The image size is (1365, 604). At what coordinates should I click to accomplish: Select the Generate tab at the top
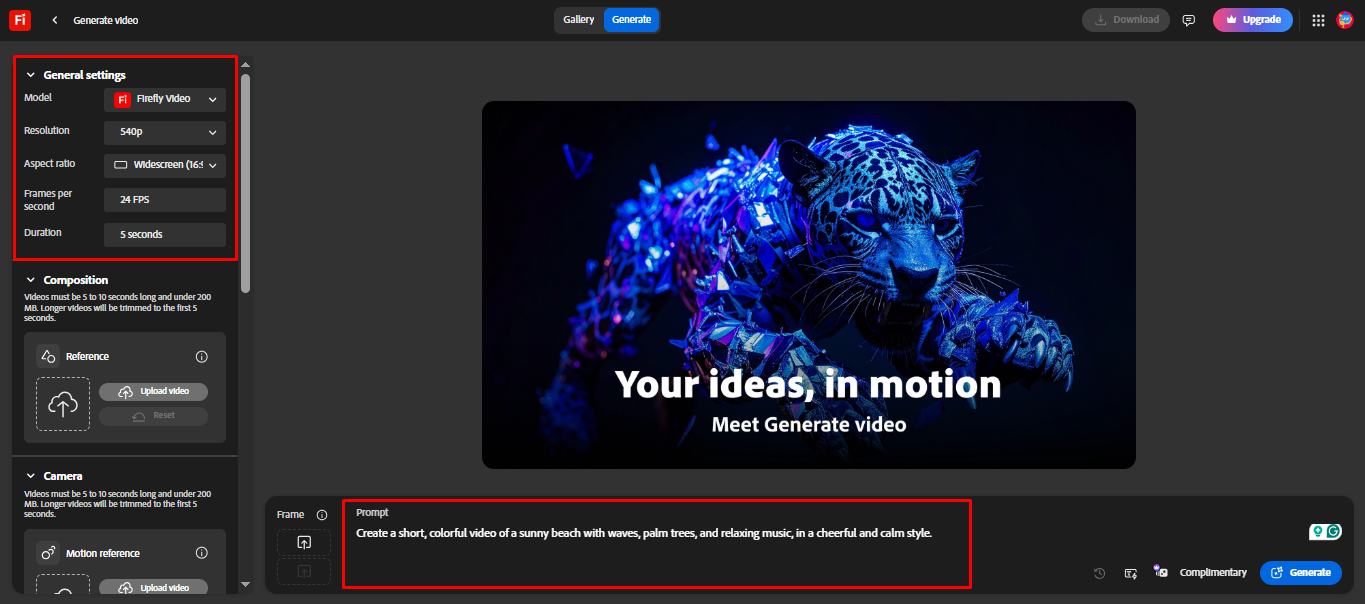(x=631, y=19)
